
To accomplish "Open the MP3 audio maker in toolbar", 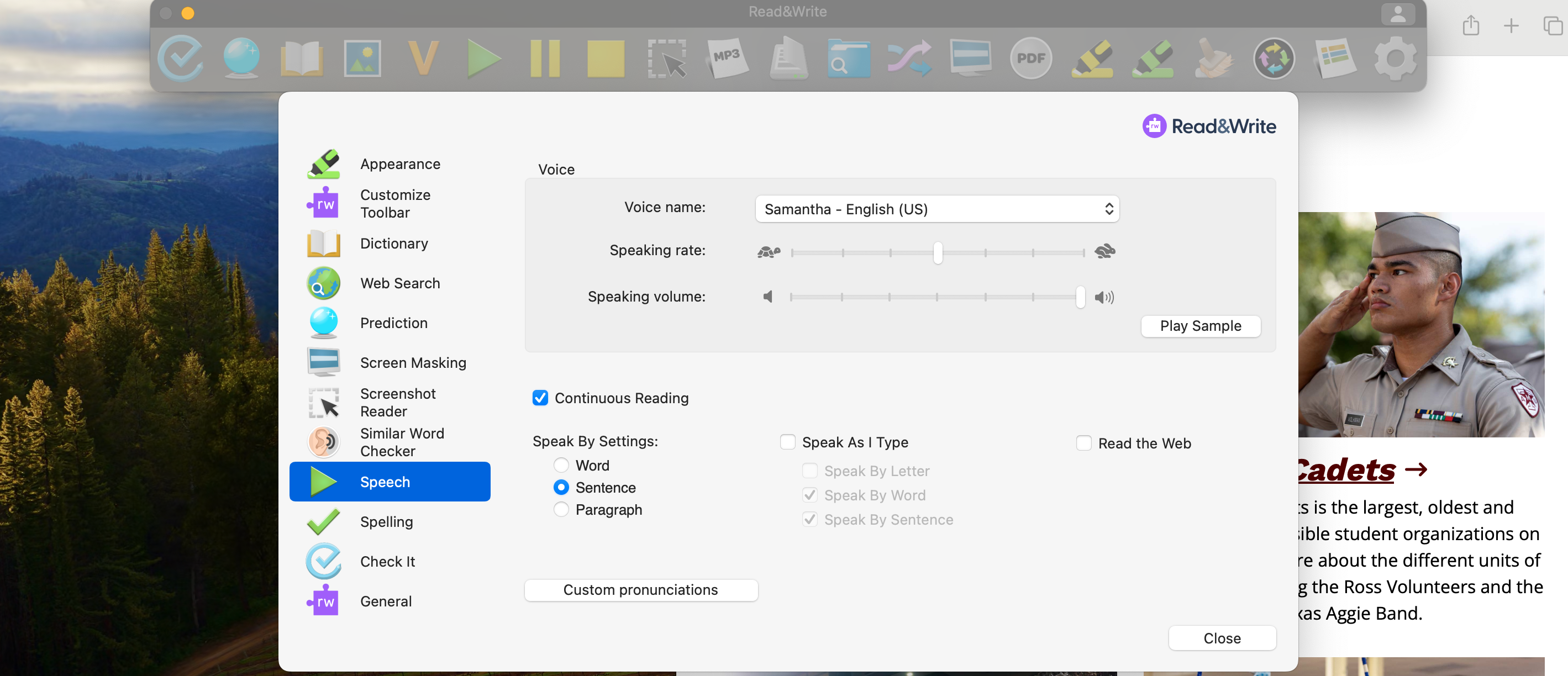I will click(728, 58).
